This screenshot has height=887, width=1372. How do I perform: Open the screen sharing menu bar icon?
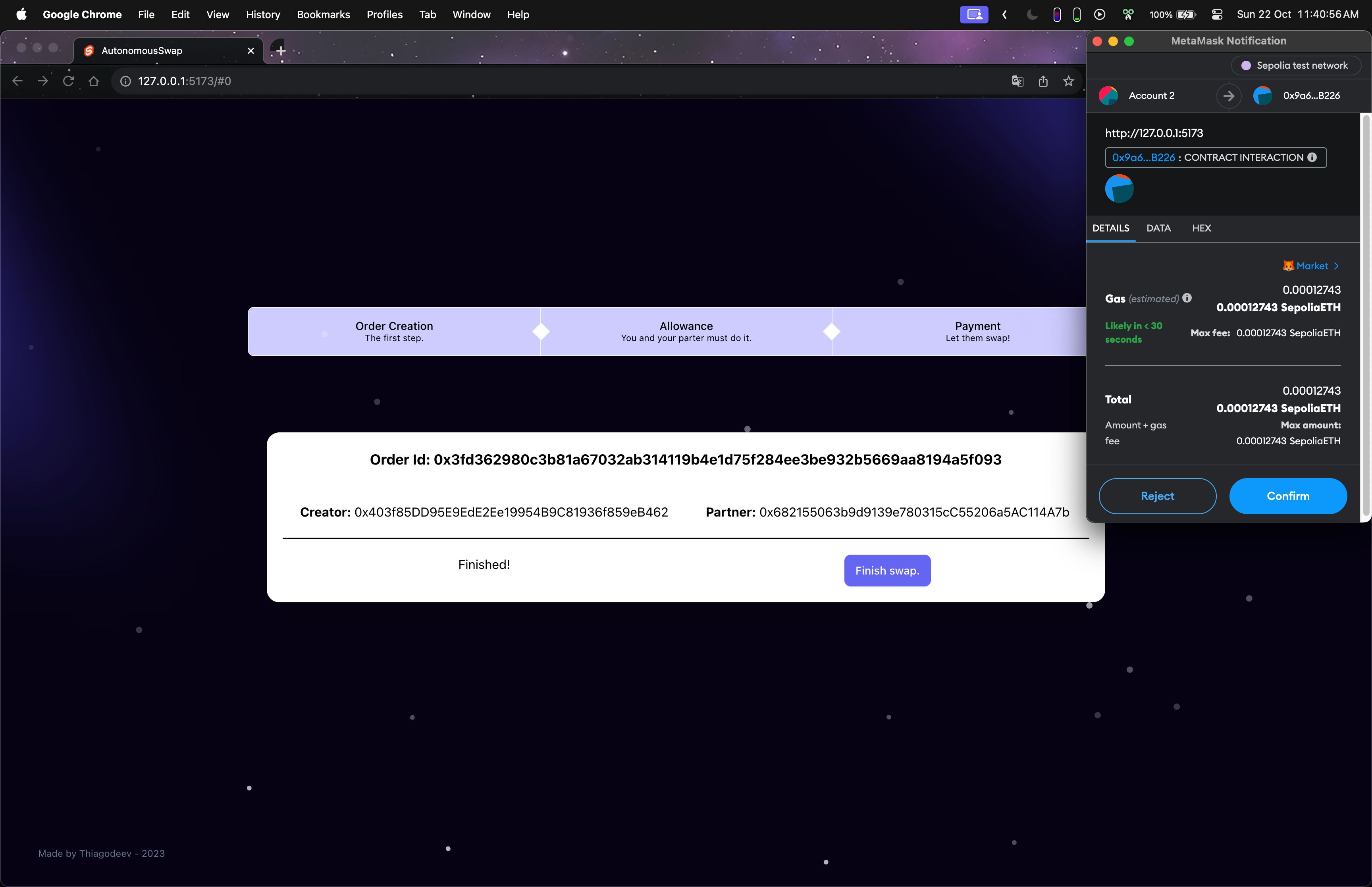[x=973, y=14]
